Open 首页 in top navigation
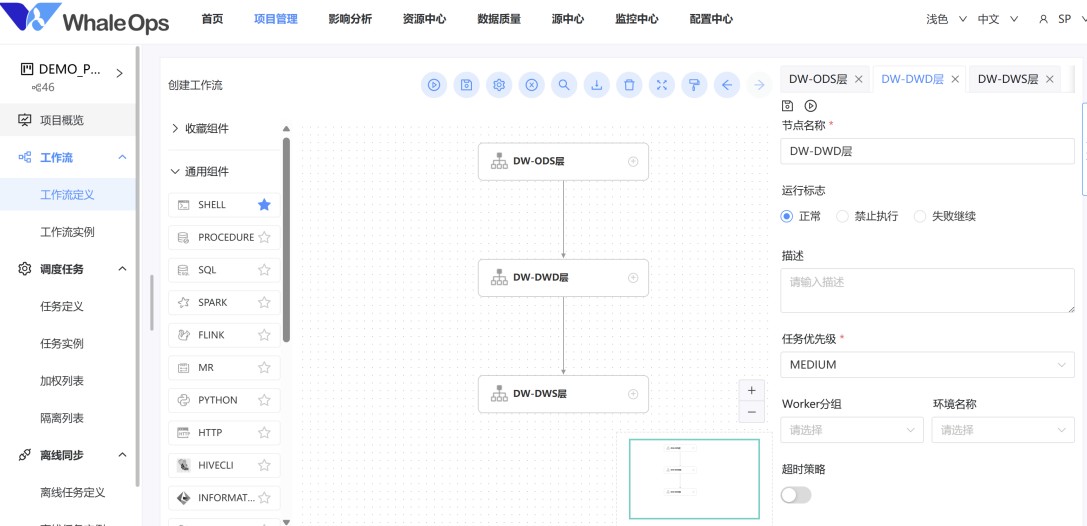Image resolution: width=1087 pixels, height=526 pixels. coord(212,19)
